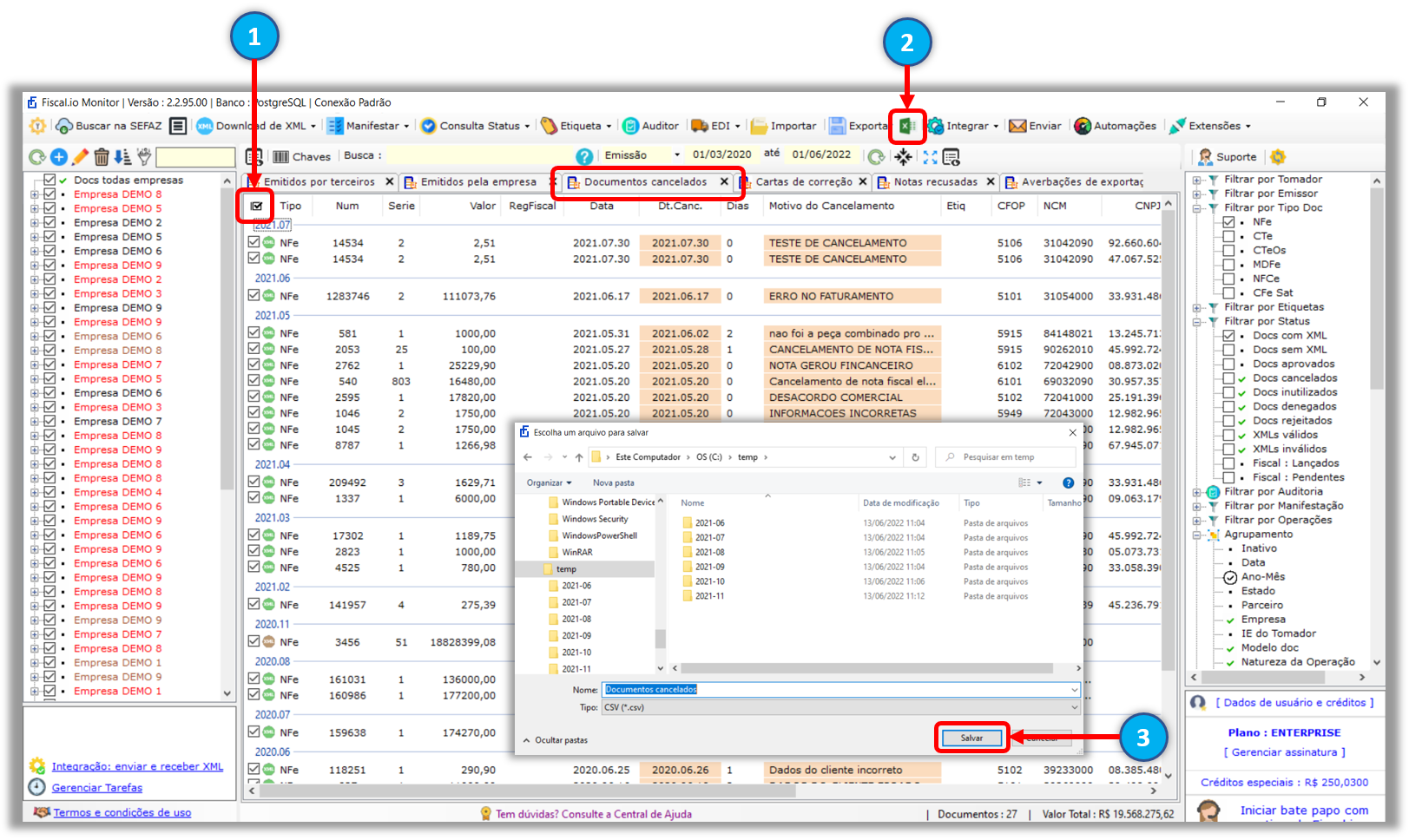Click the up-folder arrow in save dialog
The height and width of the screenshot is (840, 1409).
[x=579, y=457]
